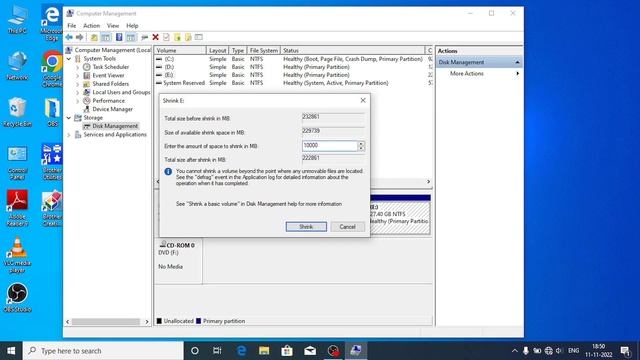Click the Properties checkmark sheet toolbar icon

click(x=166, y=37)
